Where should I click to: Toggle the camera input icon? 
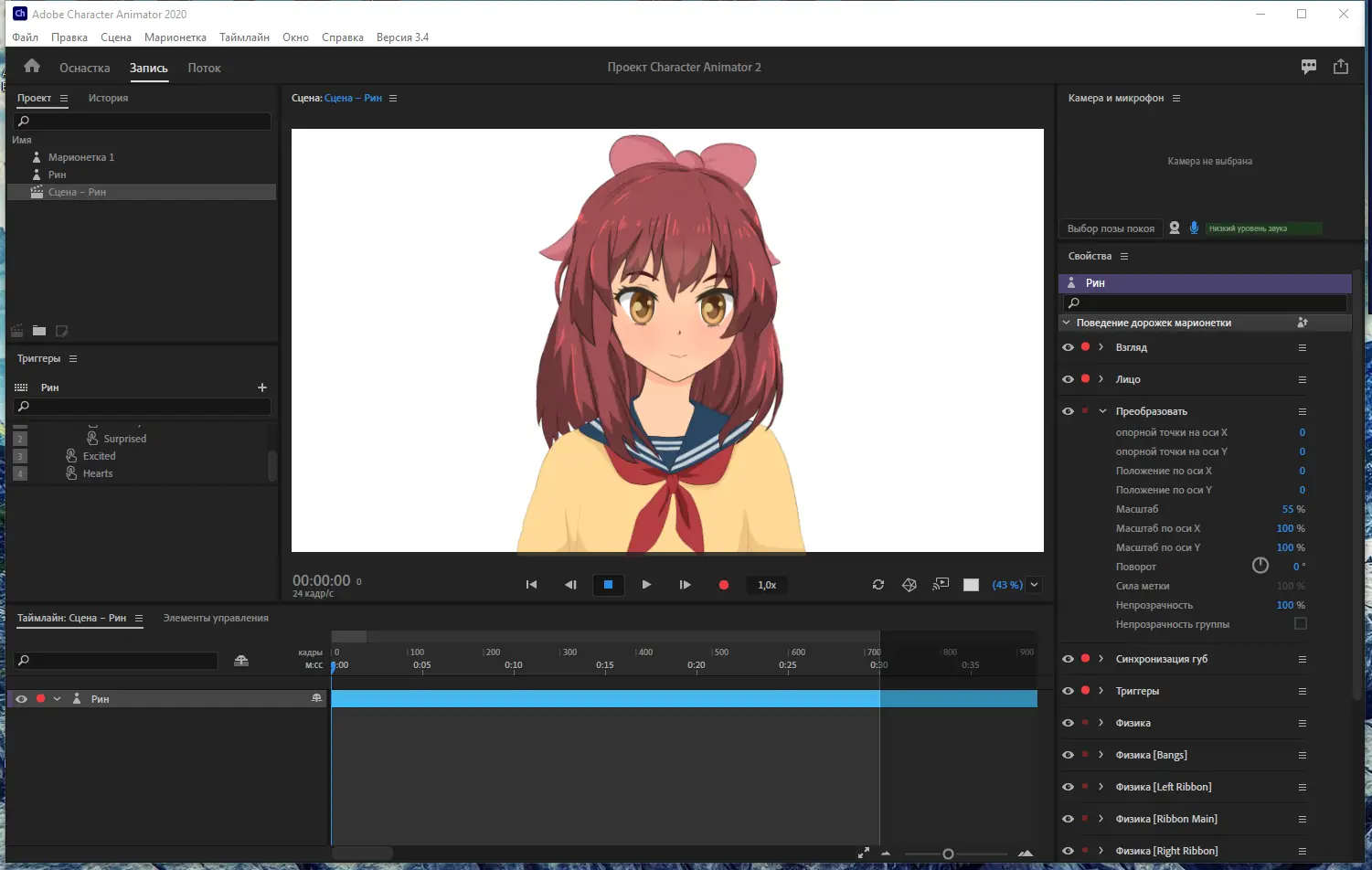pos(1175,228)
